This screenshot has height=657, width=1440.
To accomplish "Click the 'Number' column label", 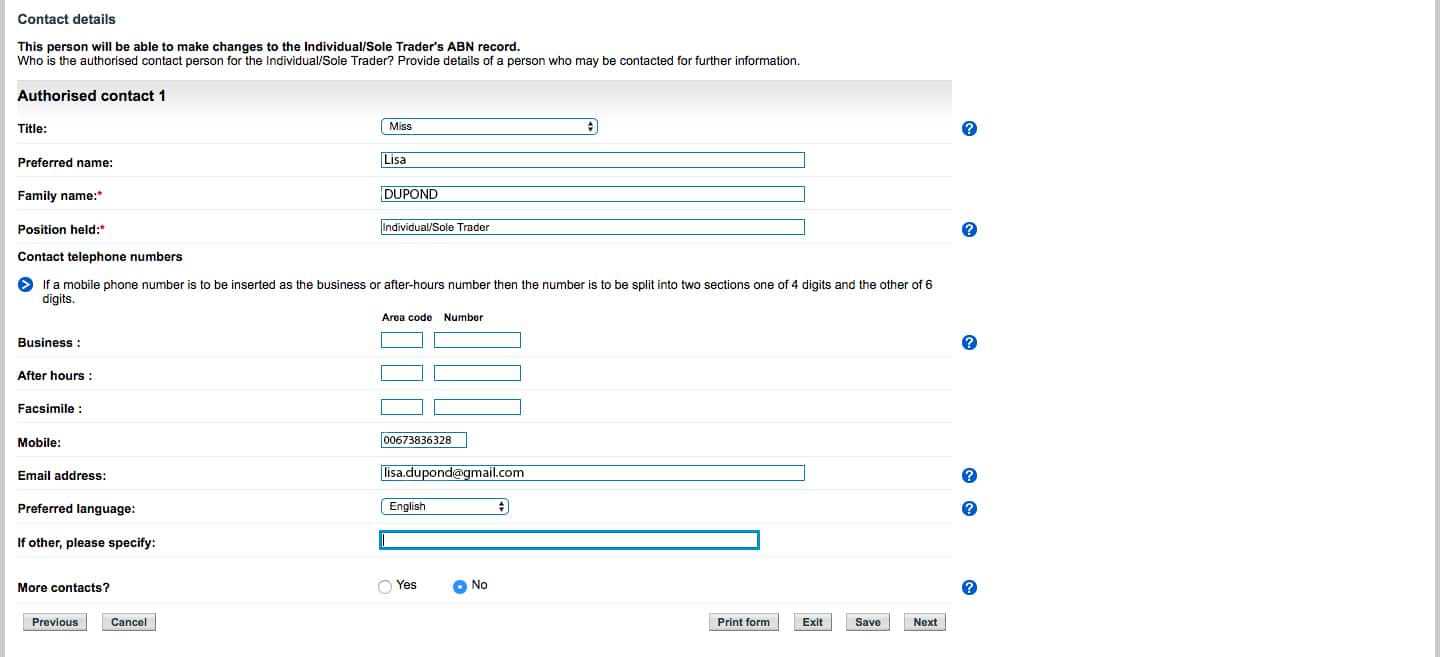I will 463,317.
